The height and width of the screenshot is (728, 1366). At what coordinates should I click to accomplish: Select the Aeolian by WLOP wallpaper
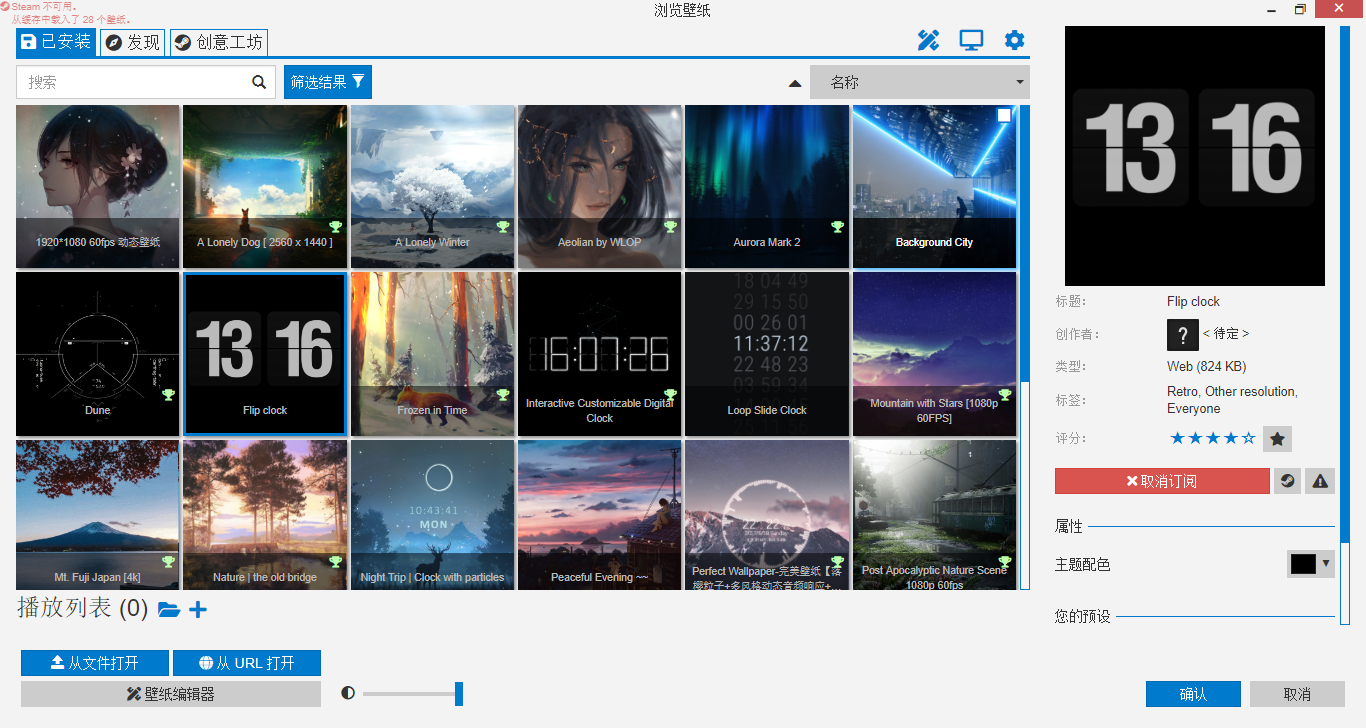coord(600,186)
